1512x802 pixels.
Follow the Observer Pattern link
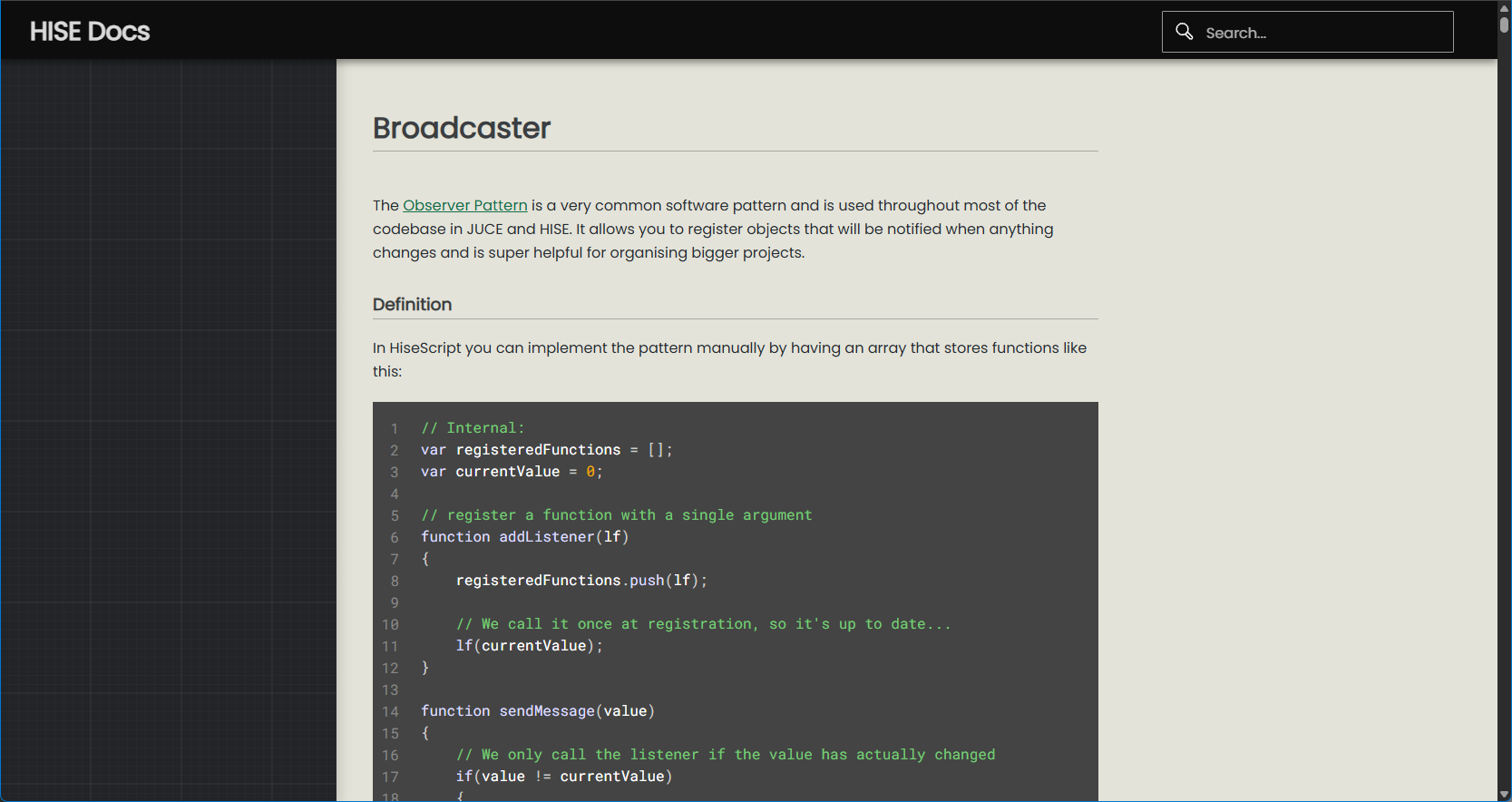464,205
